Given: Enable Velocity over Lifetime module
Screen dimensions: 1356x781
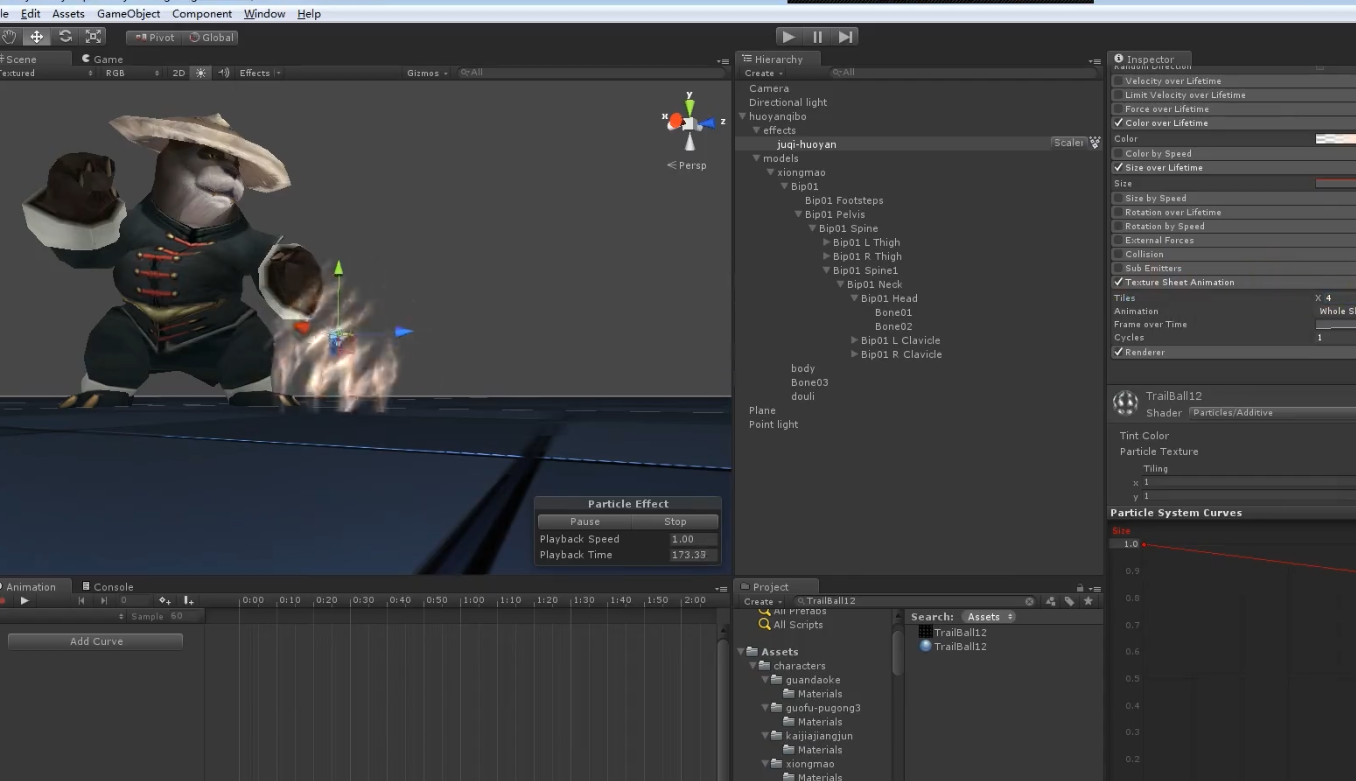Looking at the screenshot, I should click(x=1118, y=81).
